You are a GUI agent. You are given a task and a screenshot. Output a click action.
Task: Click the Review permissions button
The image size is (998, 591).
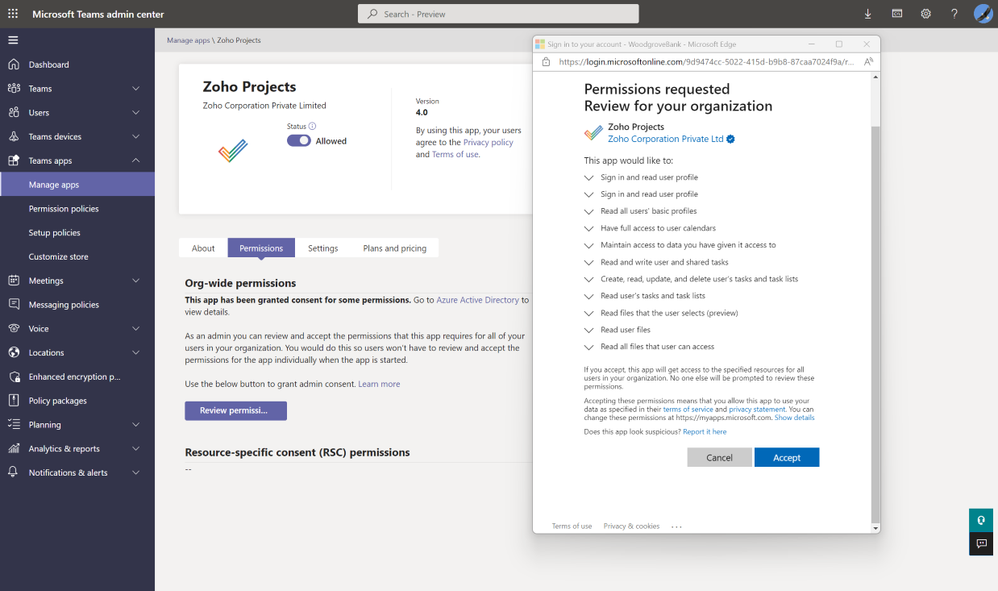pyautogui.click(x=235, y=410)
